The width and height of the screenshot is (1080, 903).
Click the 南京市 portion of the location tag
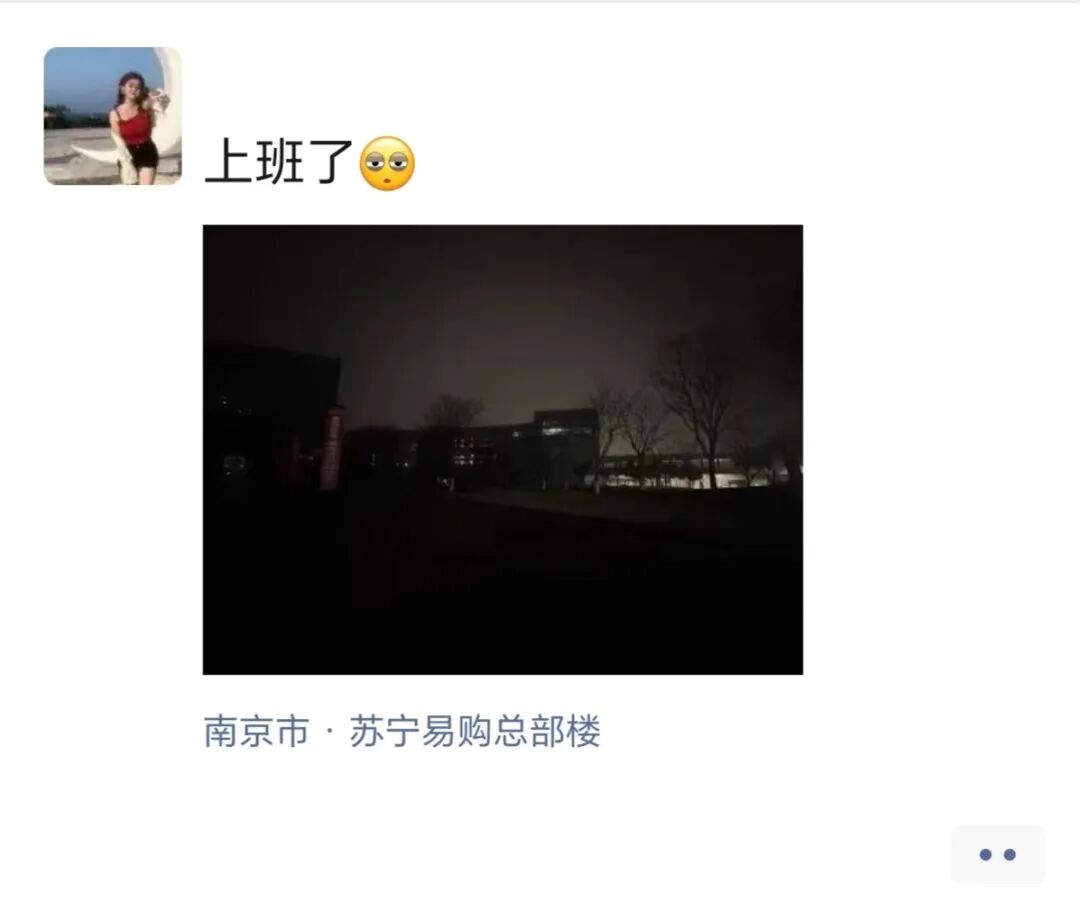point(256,731)
